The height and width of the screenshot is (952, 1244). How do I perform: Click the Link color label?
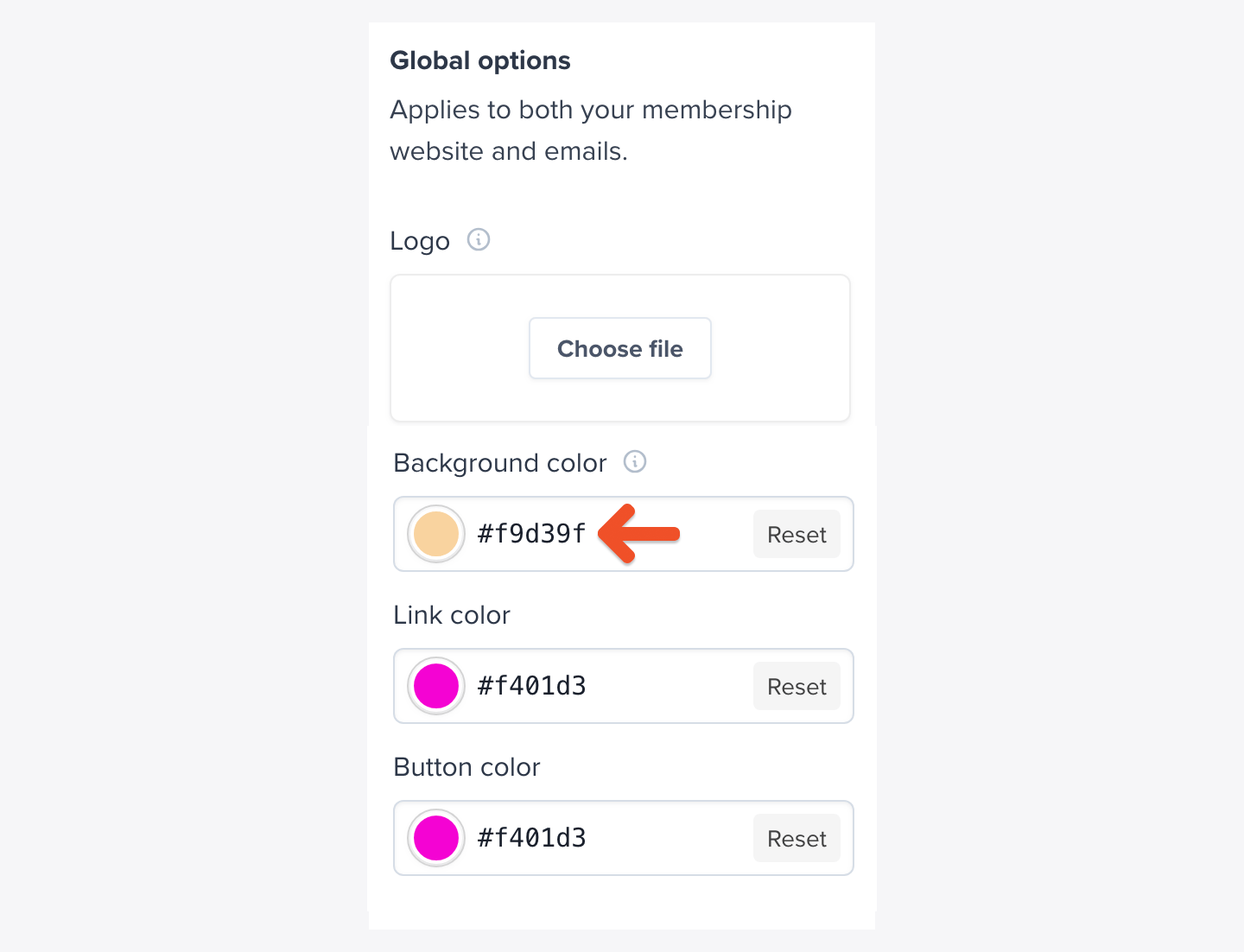(x=452, y=615)
